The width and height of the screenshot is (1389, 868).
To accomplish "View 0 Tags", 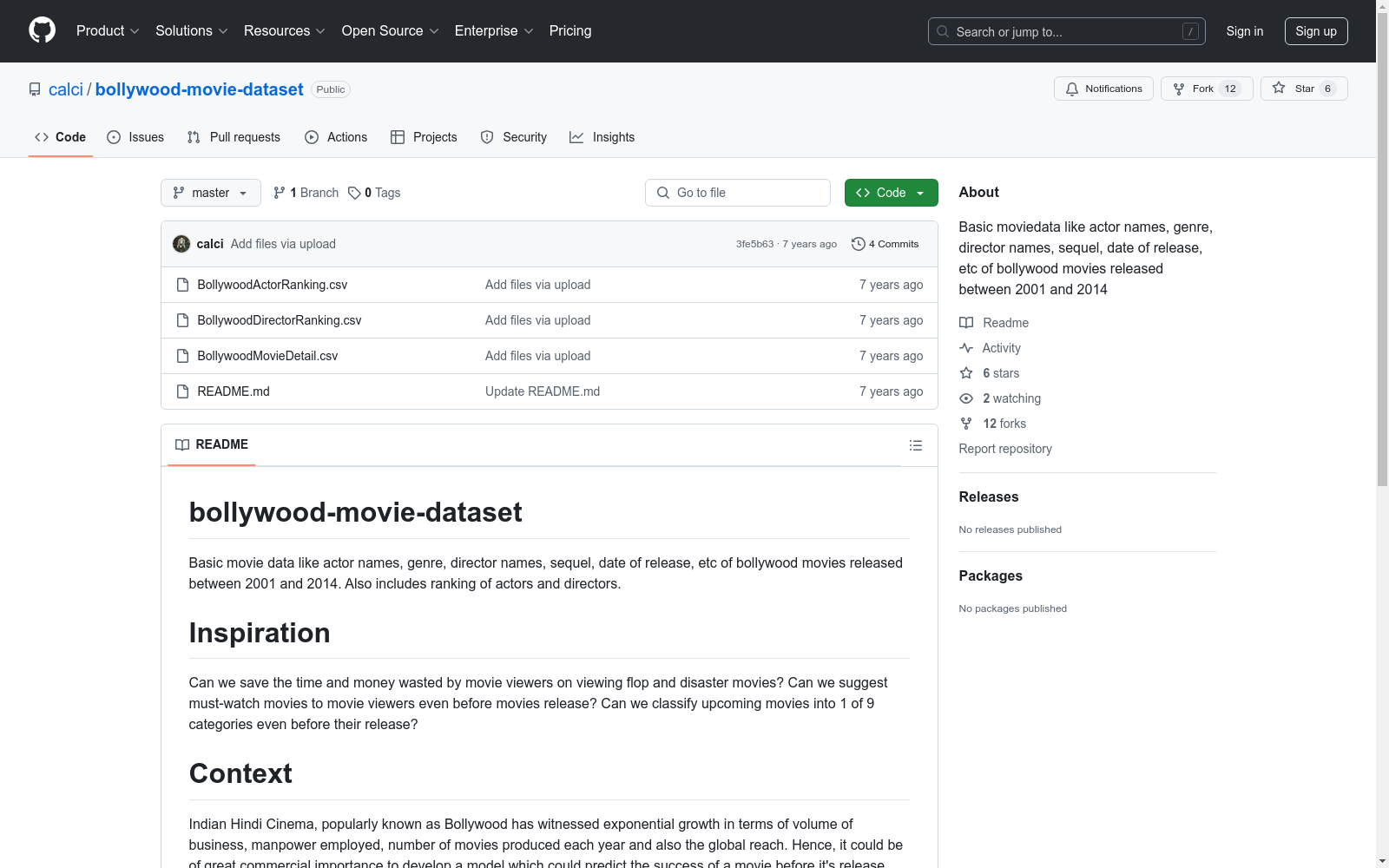I will 374,193.
